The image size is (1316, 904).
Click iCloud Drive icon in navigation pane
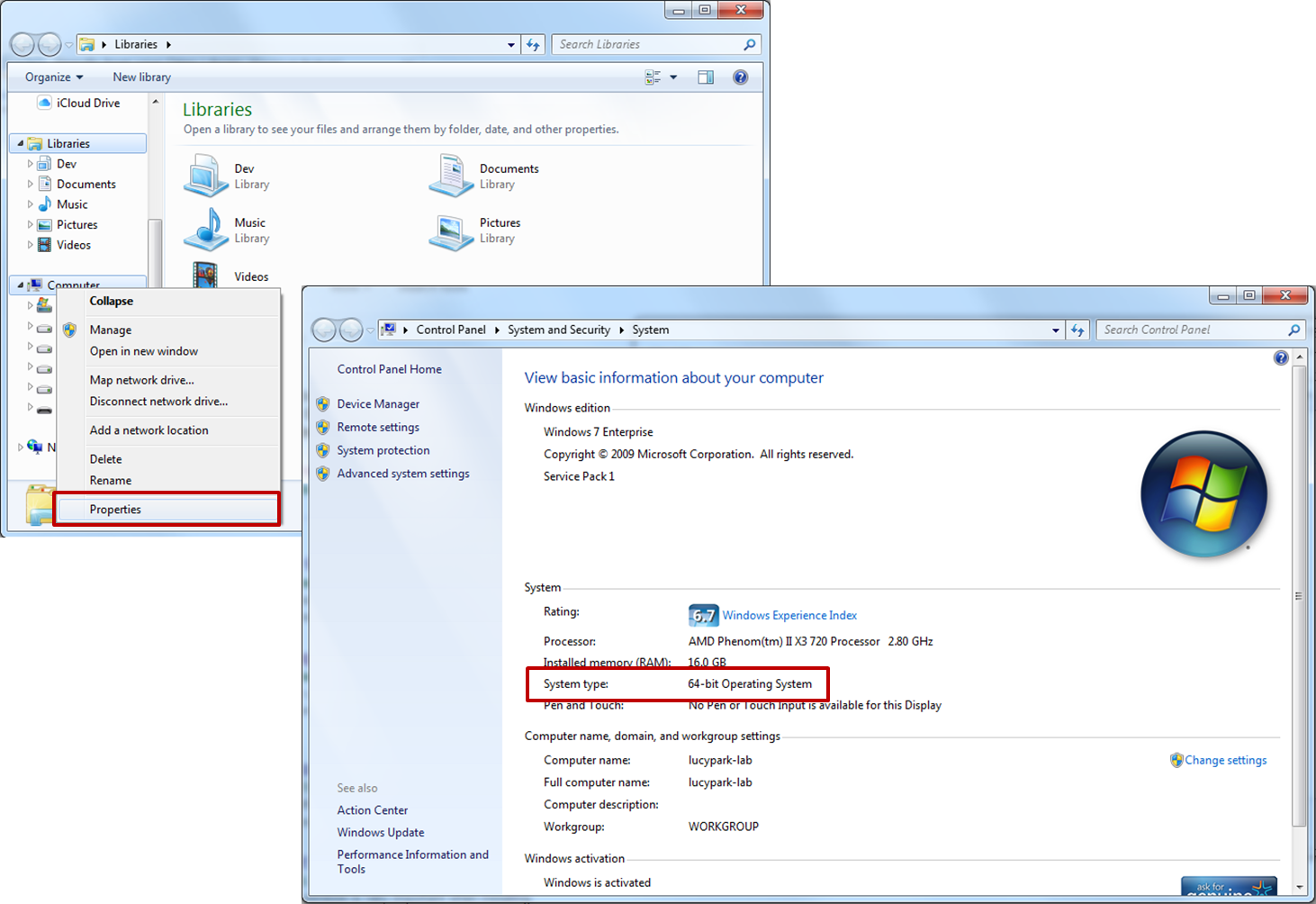pyautogui.click(x=44, y=103)
